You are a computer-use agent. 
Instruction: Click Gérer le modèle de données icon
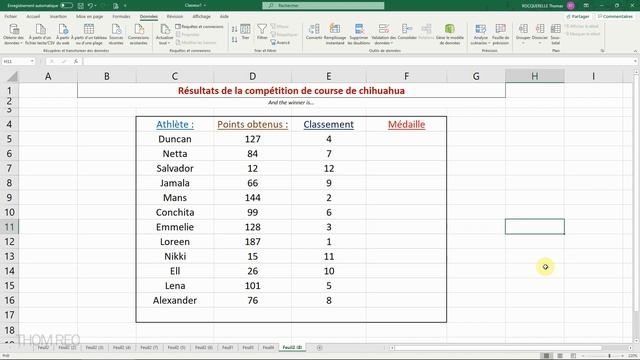450,34
